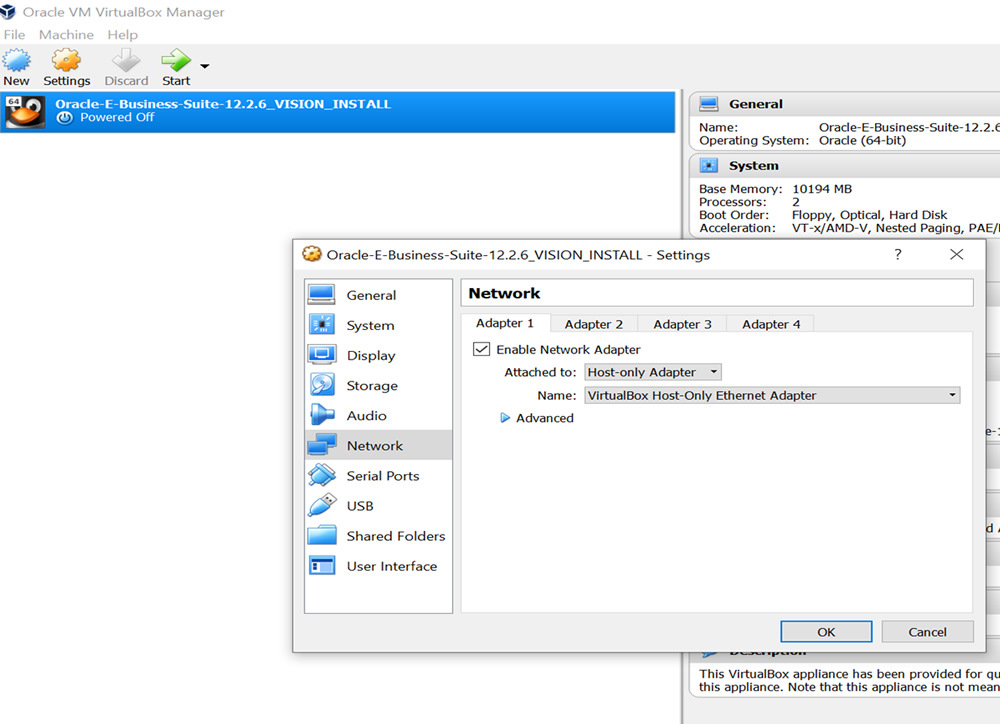Open the Machine menu
This screenshot has width=1000, height=724.
[66, 35]
